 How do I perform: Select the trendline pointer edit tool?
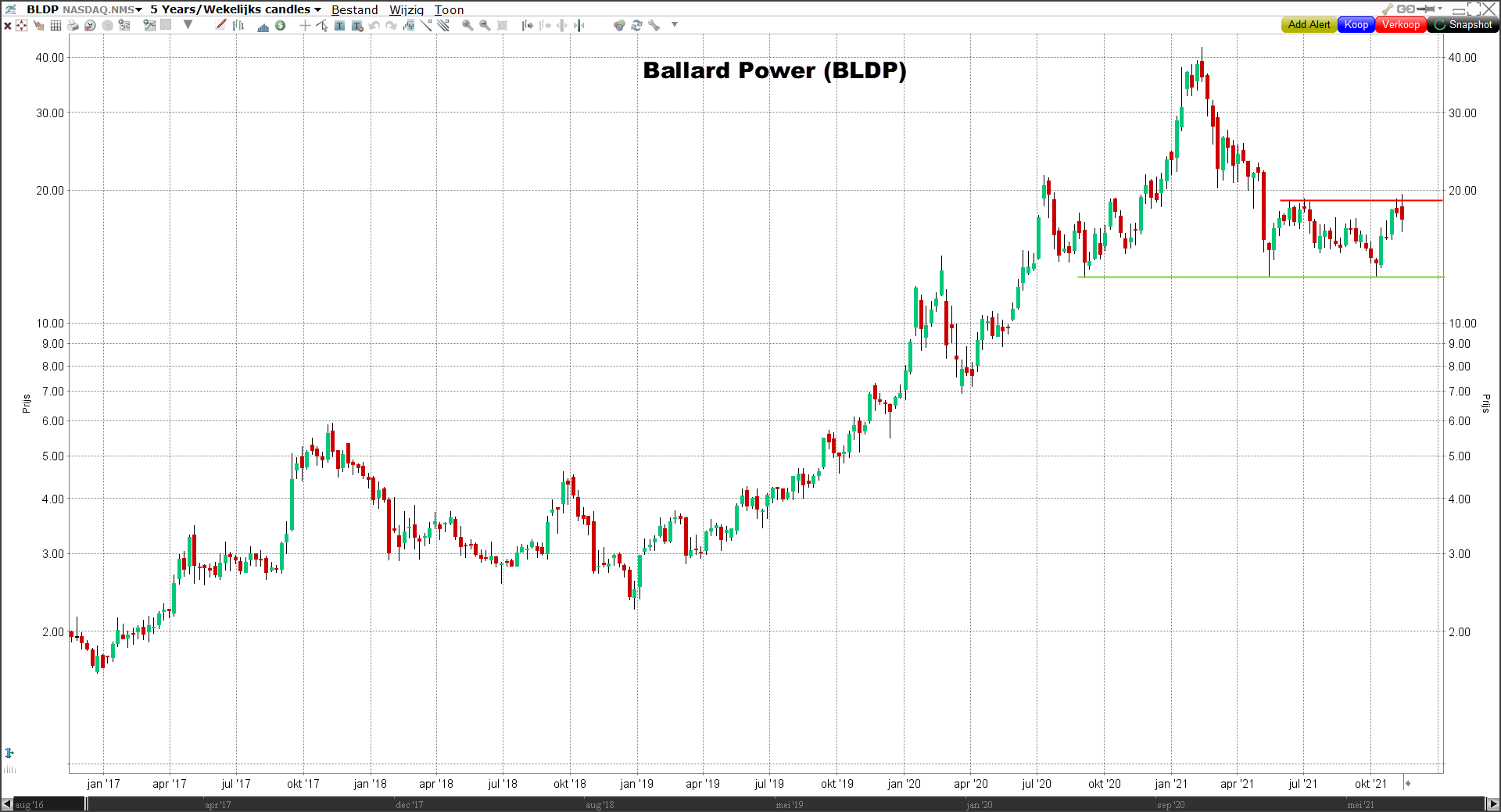coord(322,25)
